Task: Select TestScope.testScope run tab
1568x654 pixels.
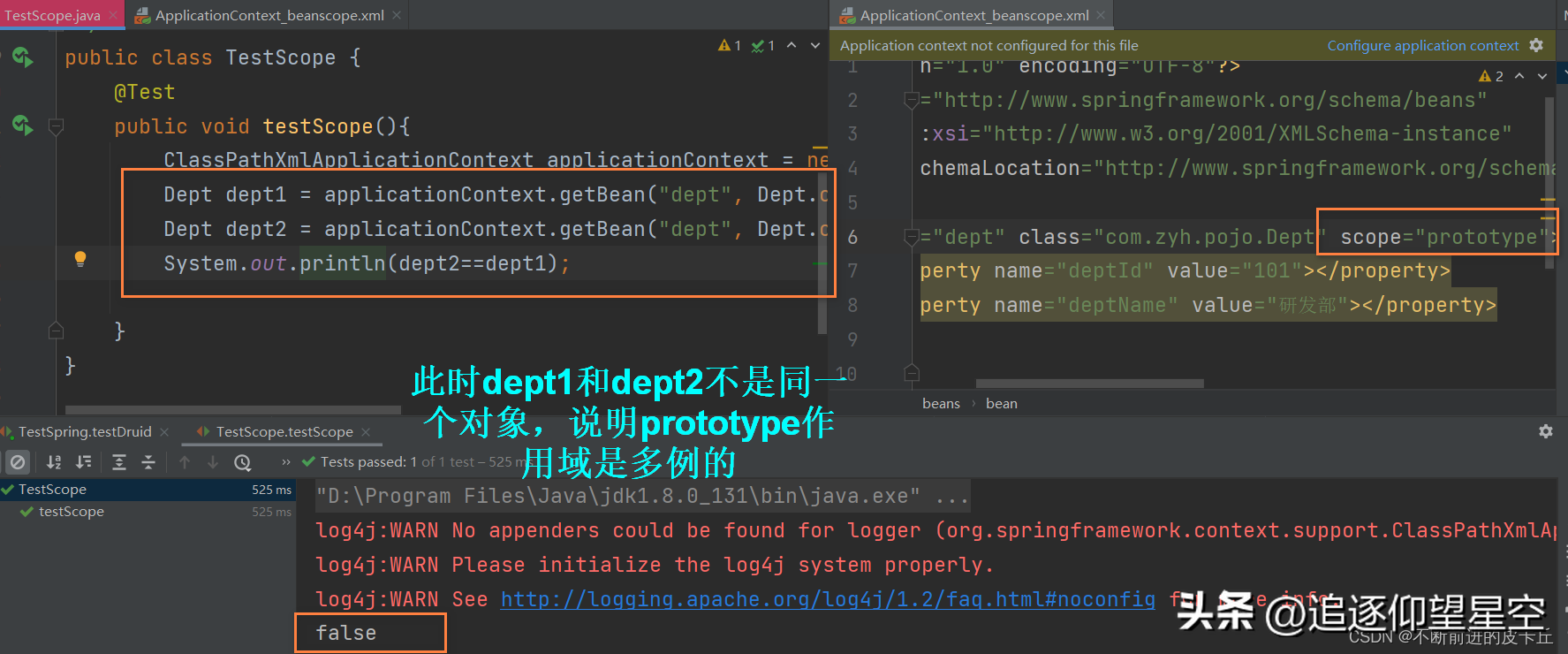Action: 284,431
